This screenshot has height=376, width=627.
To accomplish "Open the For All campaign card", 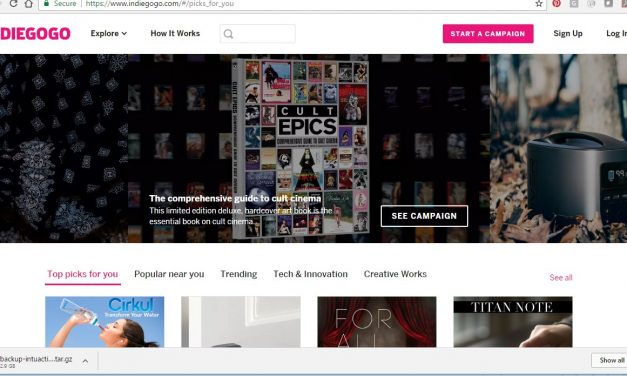I will pos(377,322).
